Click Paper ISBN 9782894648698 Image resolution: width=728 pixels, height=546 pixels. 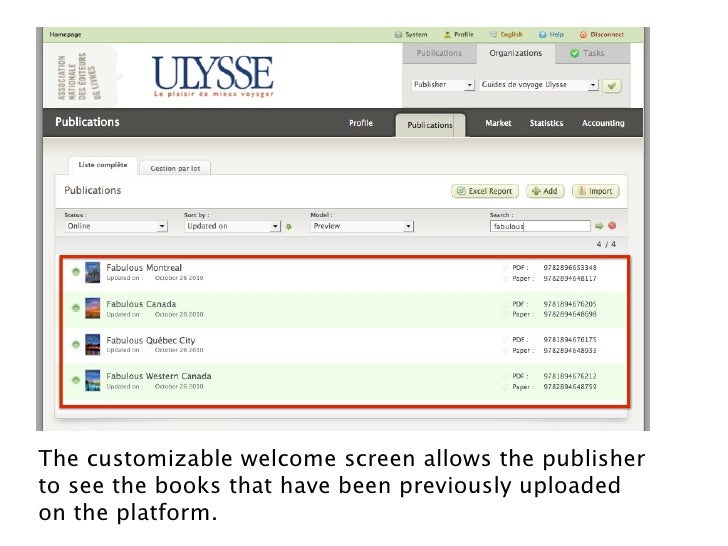570,314
